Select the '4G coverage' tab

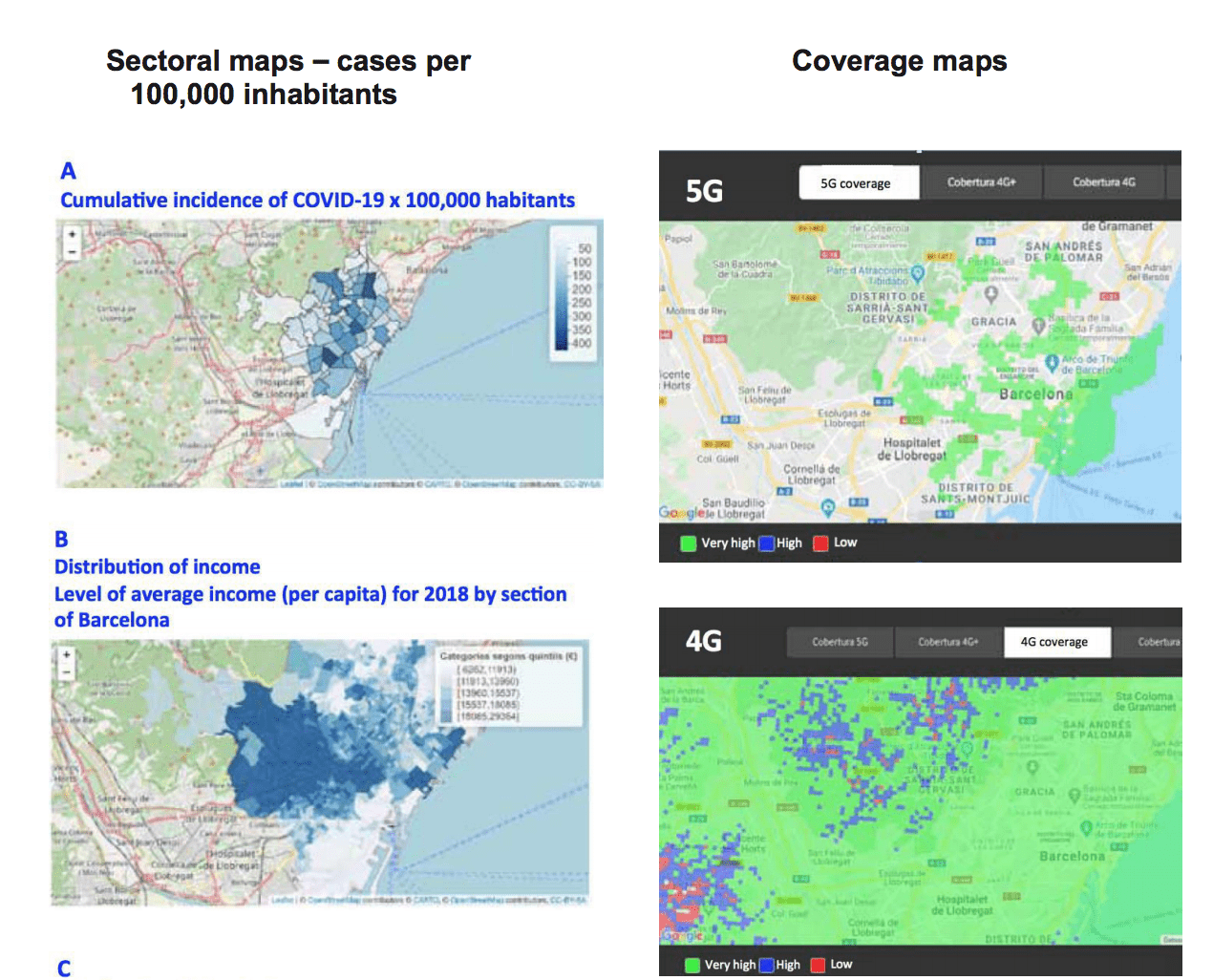(x=1056, y=642)
